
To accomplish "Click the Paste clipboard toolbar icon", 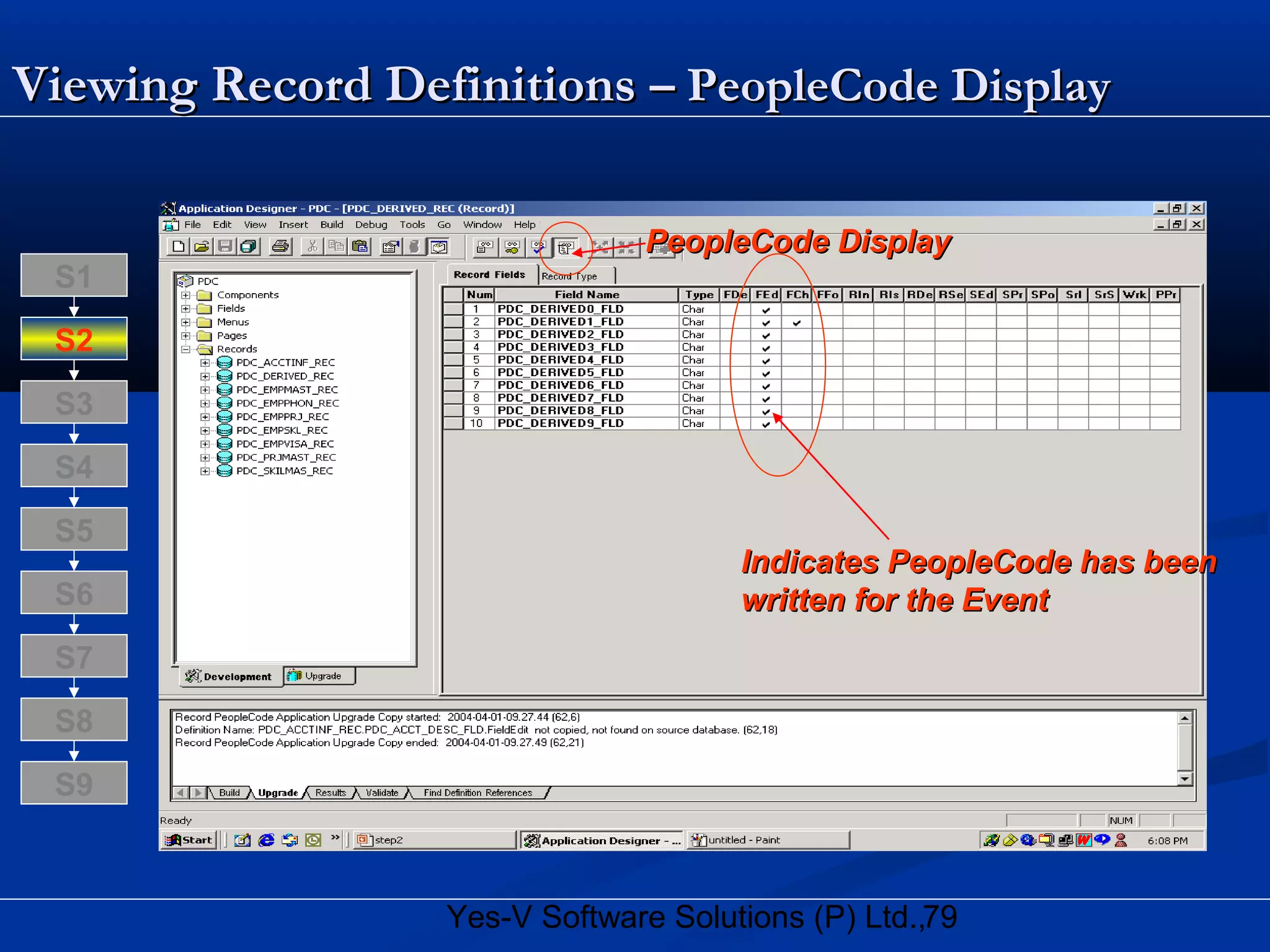I will click(360, 247).
